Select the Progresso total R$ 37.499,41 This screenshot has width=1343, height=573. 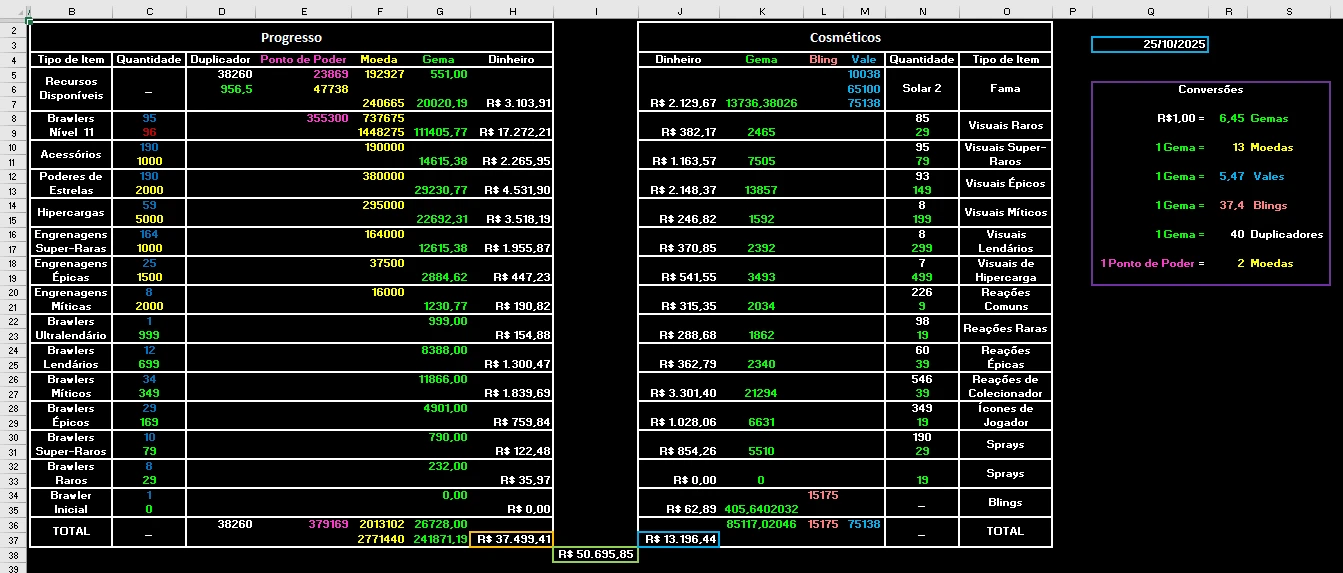(511, 540)
